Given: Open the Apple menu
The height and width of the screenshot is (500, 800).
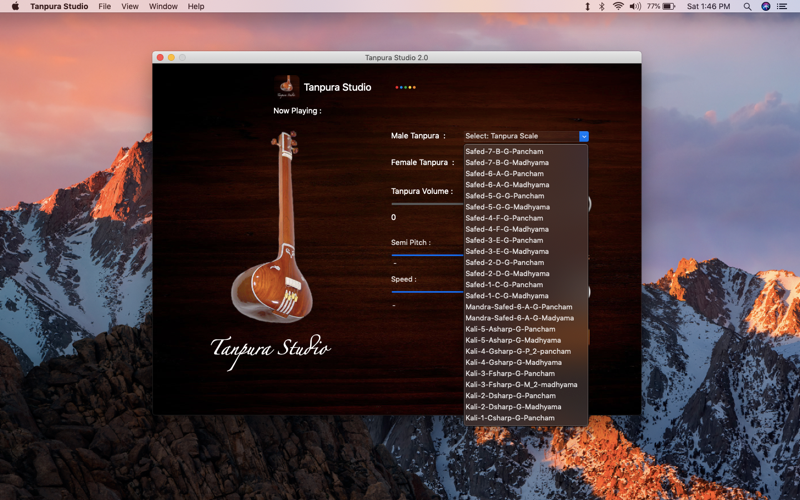Looking at the screenshot, I should click(x=15, y=6).
